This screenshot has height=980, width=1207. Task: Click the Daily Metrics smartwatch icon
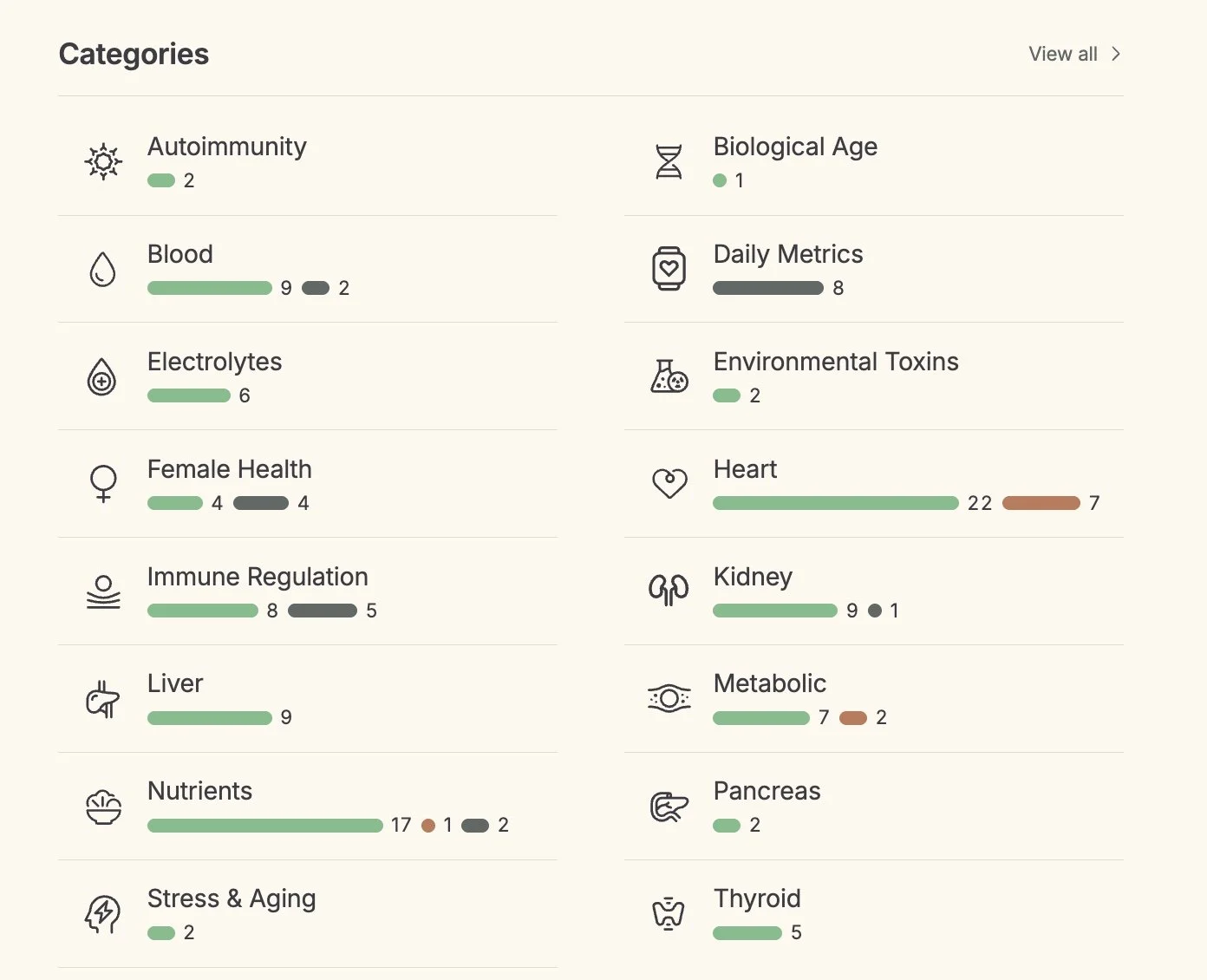[669, 269]
